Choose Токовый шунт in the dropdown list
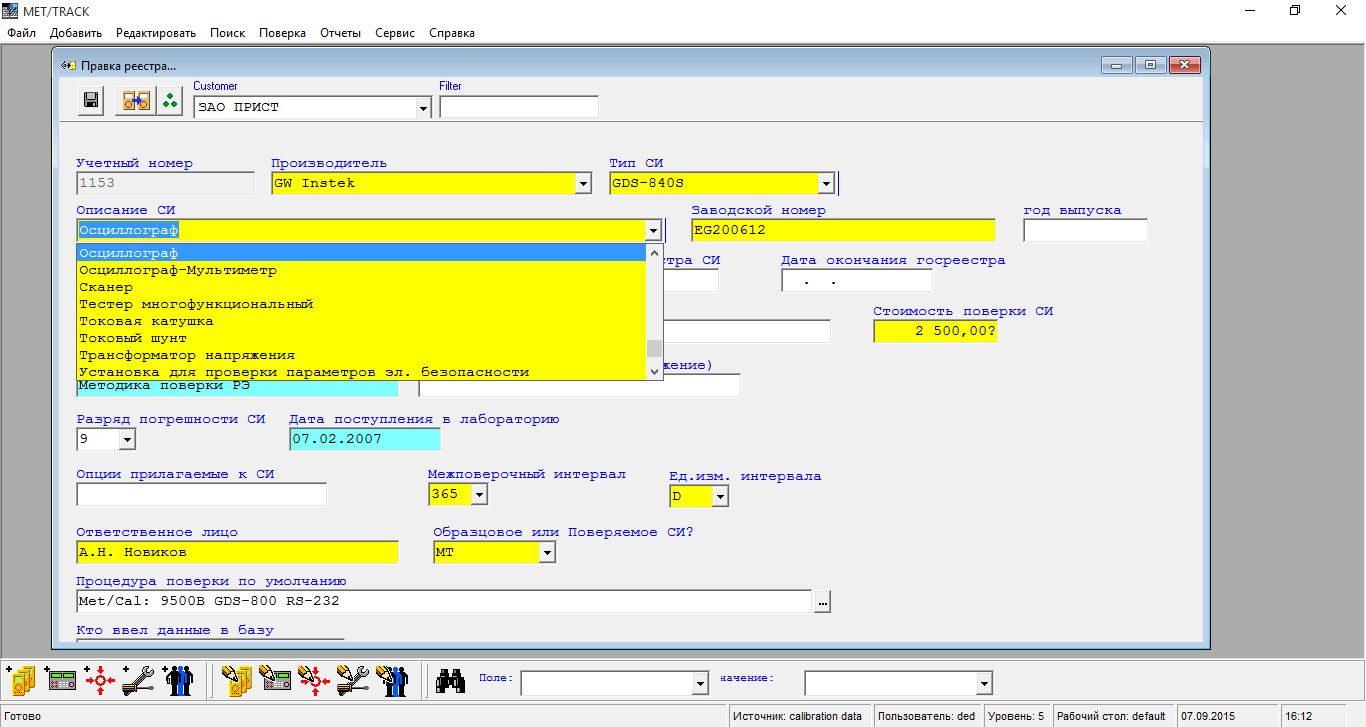Image resolution: width=1366 pixels, height=727 pixels. pyautogui.click(x=133, y=338)
